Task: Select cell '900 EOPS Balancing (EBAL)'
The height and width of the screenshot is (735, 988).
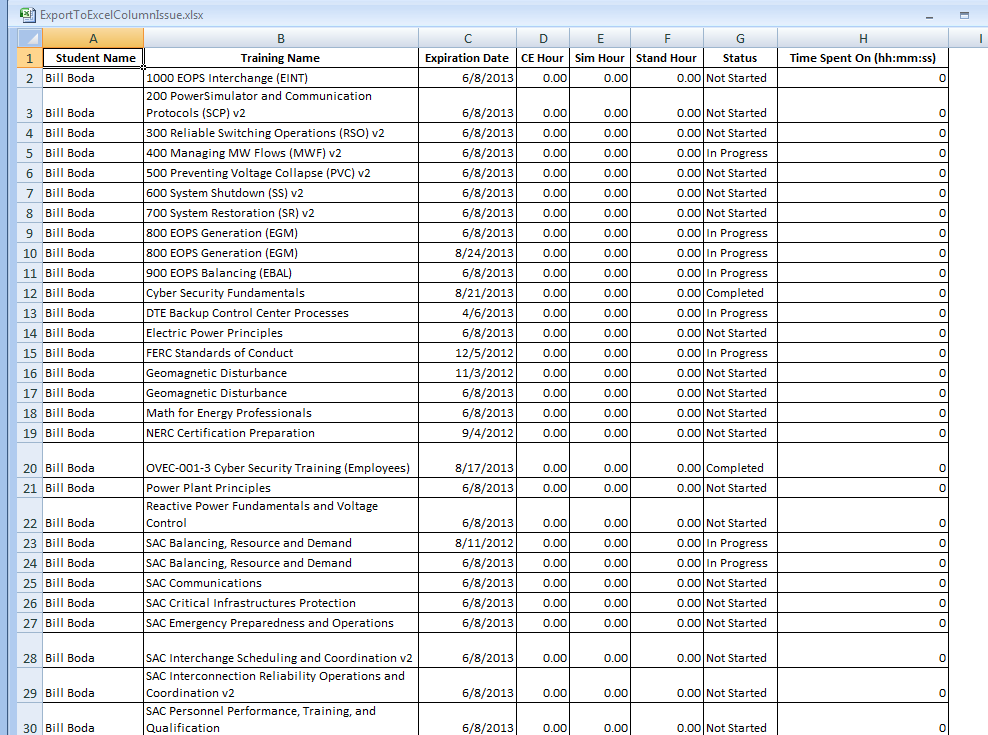Action: click(281, 273)
